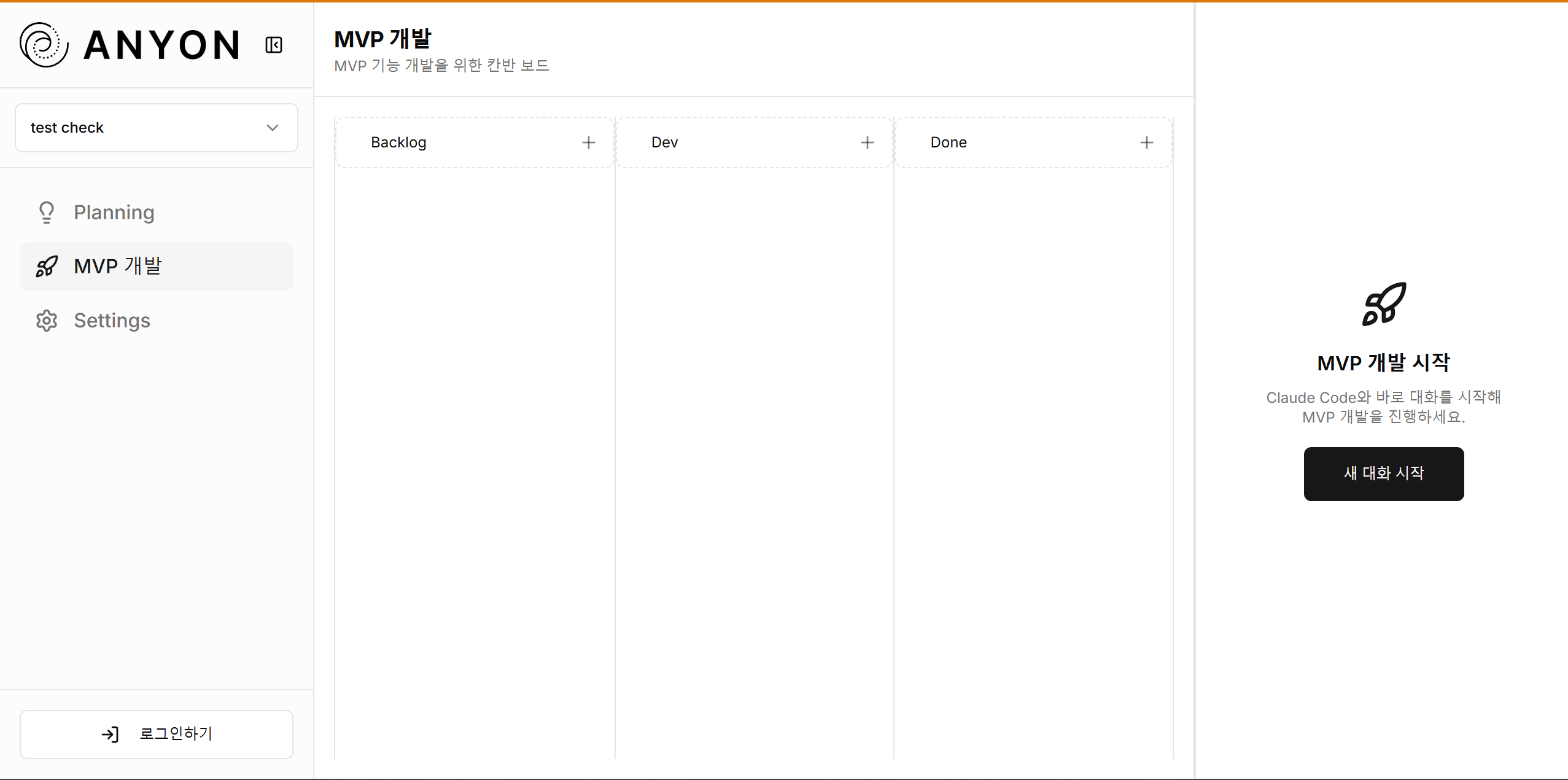
Task: Add a card to Backlog column
Action: (588, 142)
